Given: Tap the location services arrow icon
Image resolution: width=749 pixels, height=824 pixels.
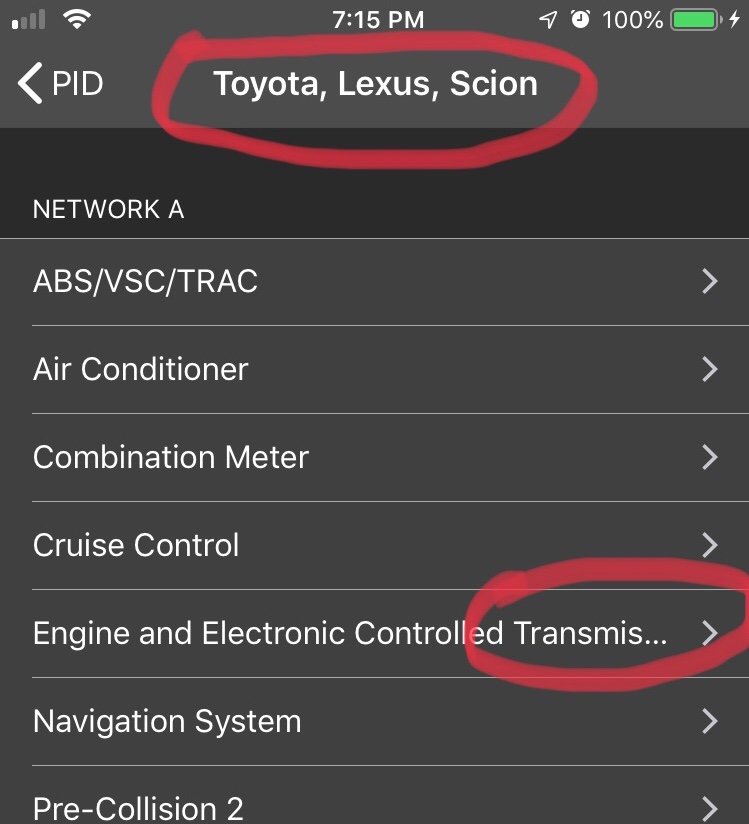Looking at the screenshot, I should pos(548,20).
